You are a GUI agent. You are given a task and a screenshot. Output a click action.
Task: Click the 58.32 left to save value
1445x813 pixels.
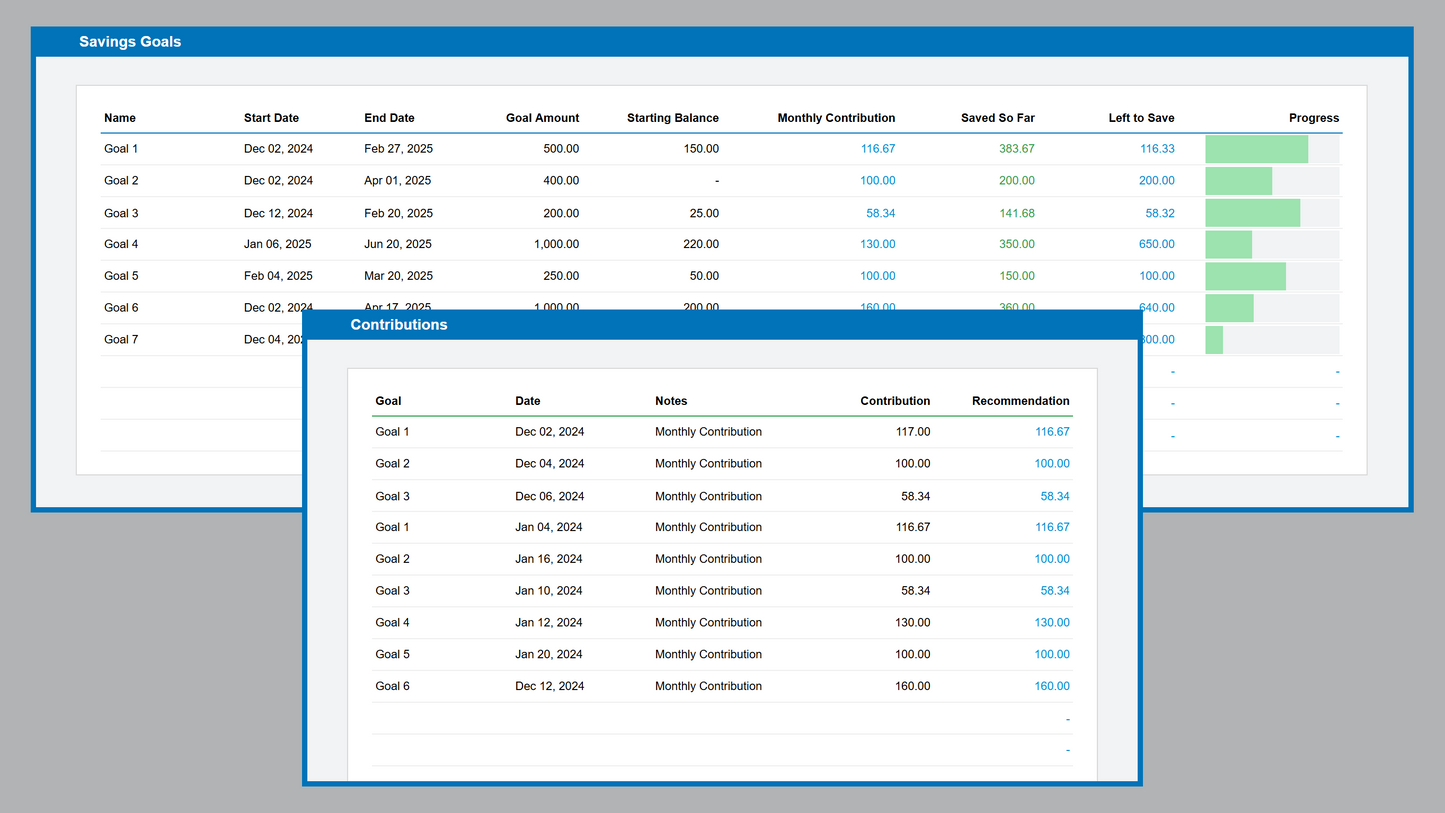coord(1160,213)
